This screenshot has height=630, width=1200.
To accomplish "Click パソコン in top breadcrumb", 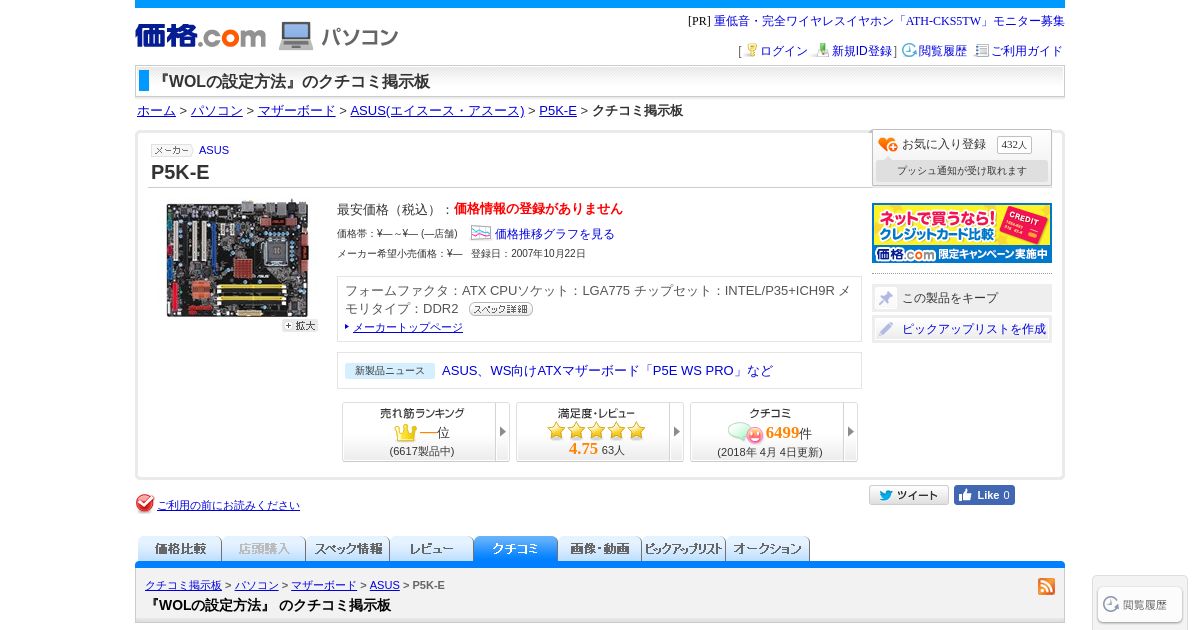I will tap(217, 111).
